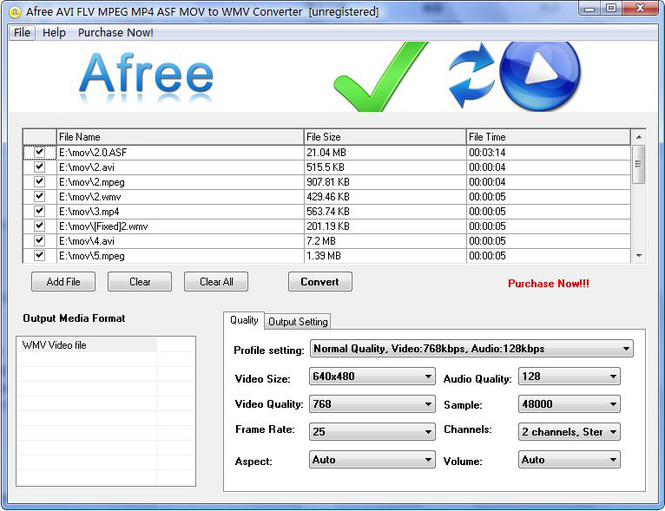
Task: Sort by File Time column header
Action: click(x=548, y=137)
